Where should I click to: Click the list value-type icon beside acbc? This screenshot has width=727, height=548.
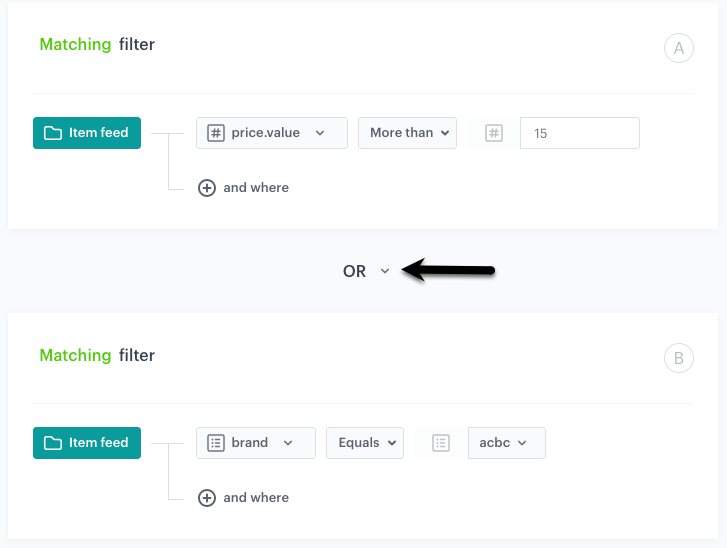pyautogui.click(x=440, y=443)
